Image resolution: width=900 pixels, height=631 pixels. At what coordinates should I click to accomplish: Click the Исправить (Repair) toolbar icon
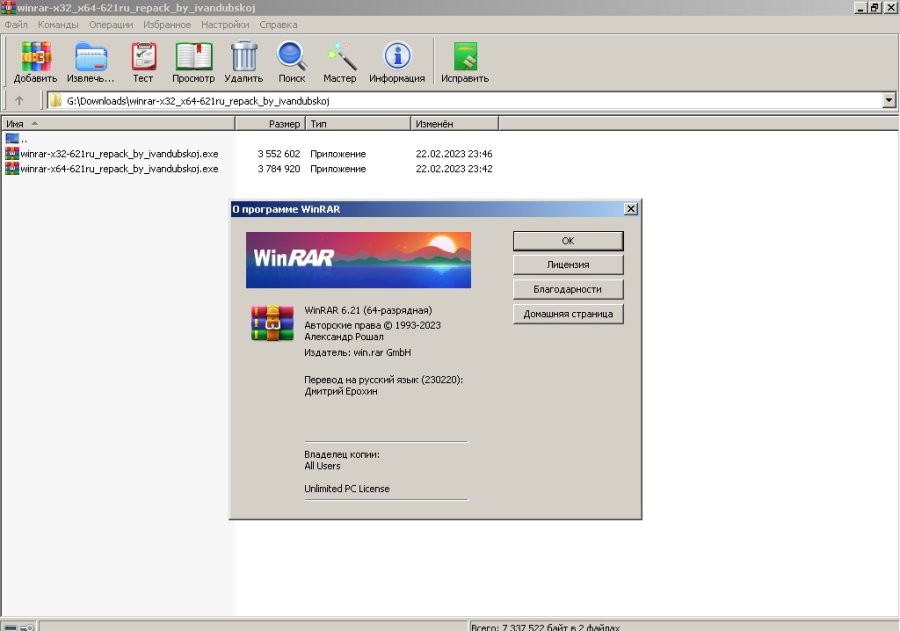click(x=465, y=57)
